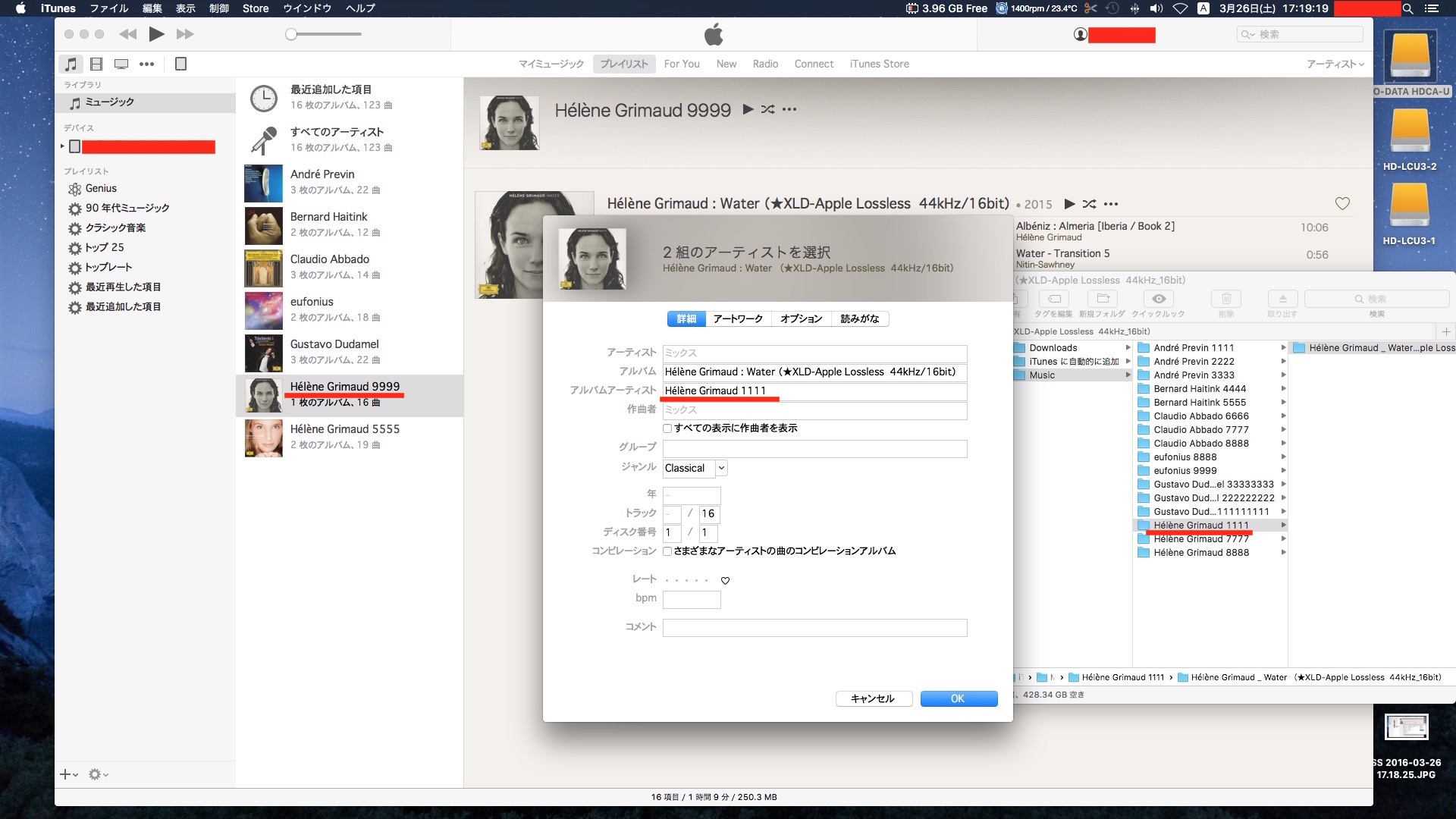
Task: Click the キャンセル button
Action: (872, 698)
